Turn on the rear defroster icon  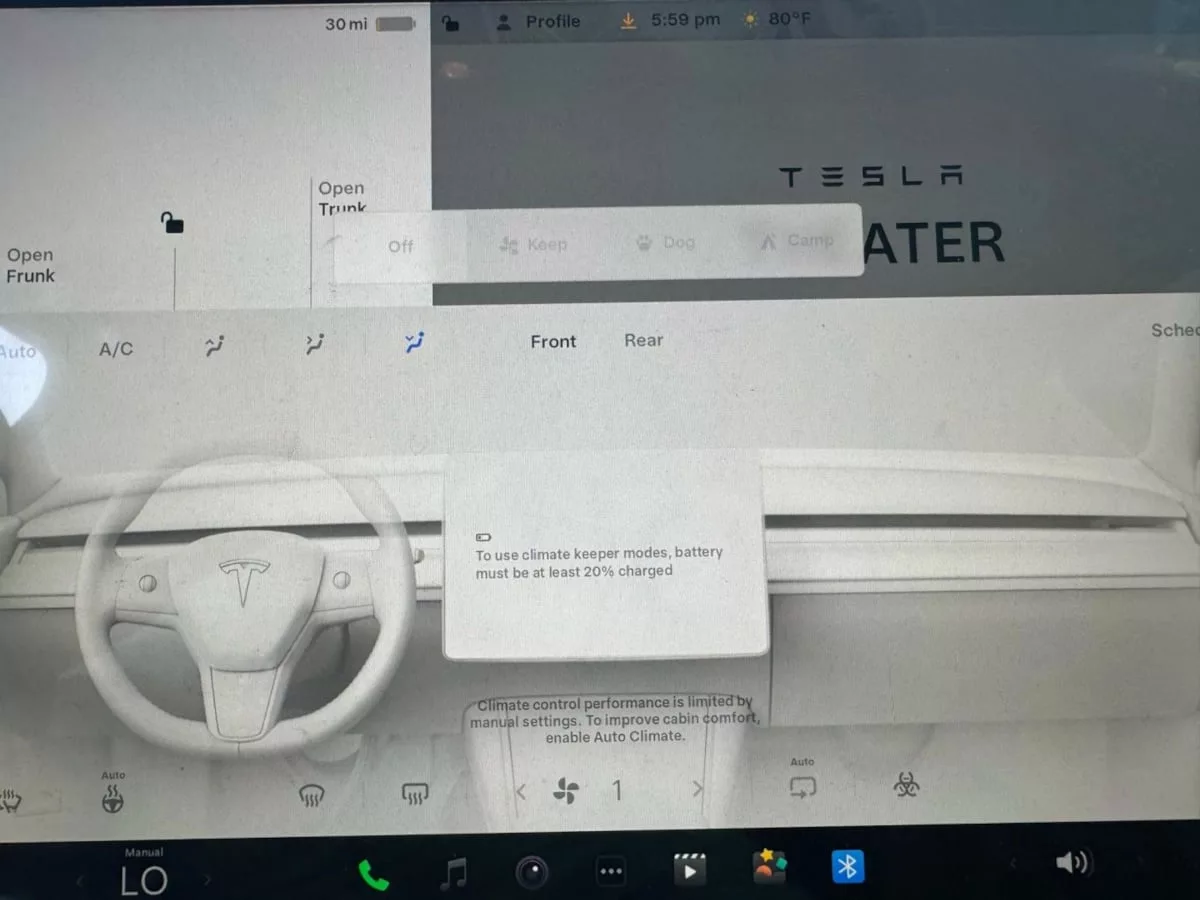tap(415, 794)
